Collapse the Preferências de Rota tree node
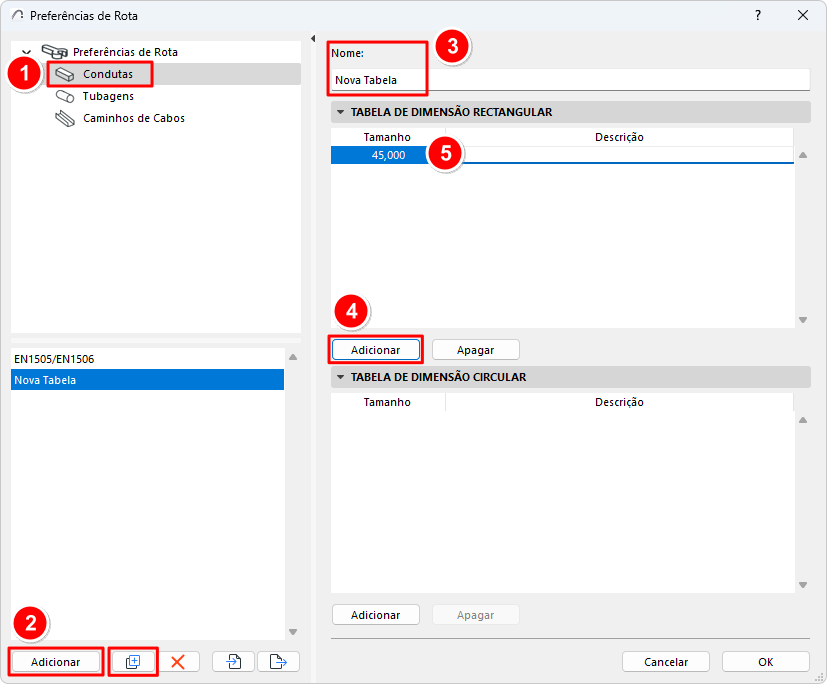The height and width of the screenshot is (684, 827). pos(26,52)
